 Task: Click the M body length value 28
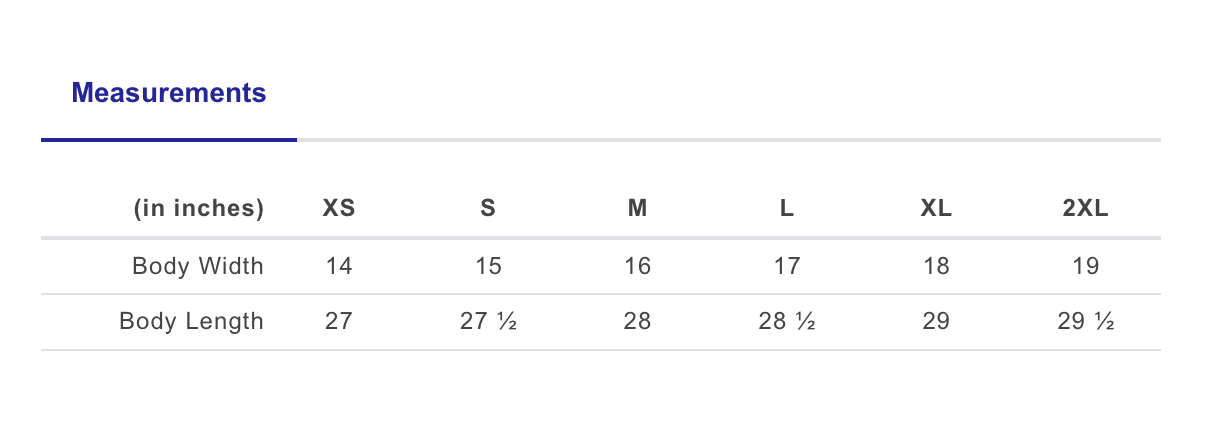[x=637, y=322]
